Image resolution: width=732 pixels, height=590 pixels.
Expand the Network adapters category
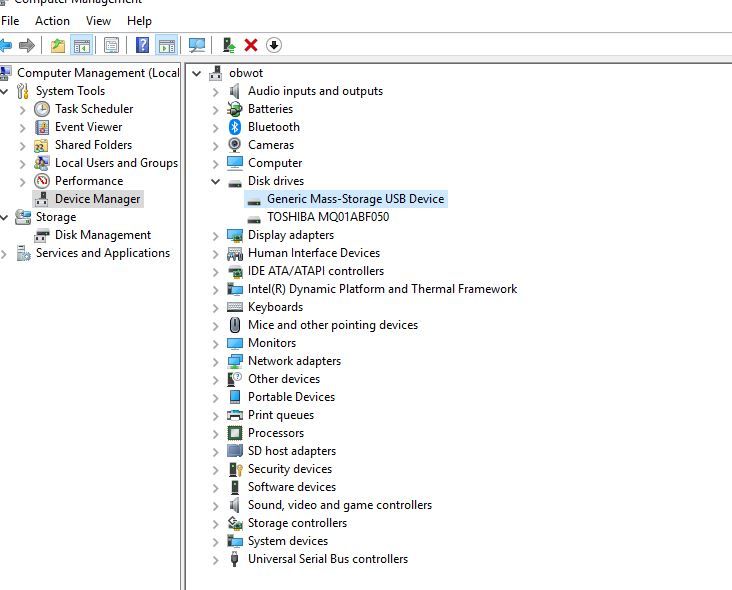(215, 361)
